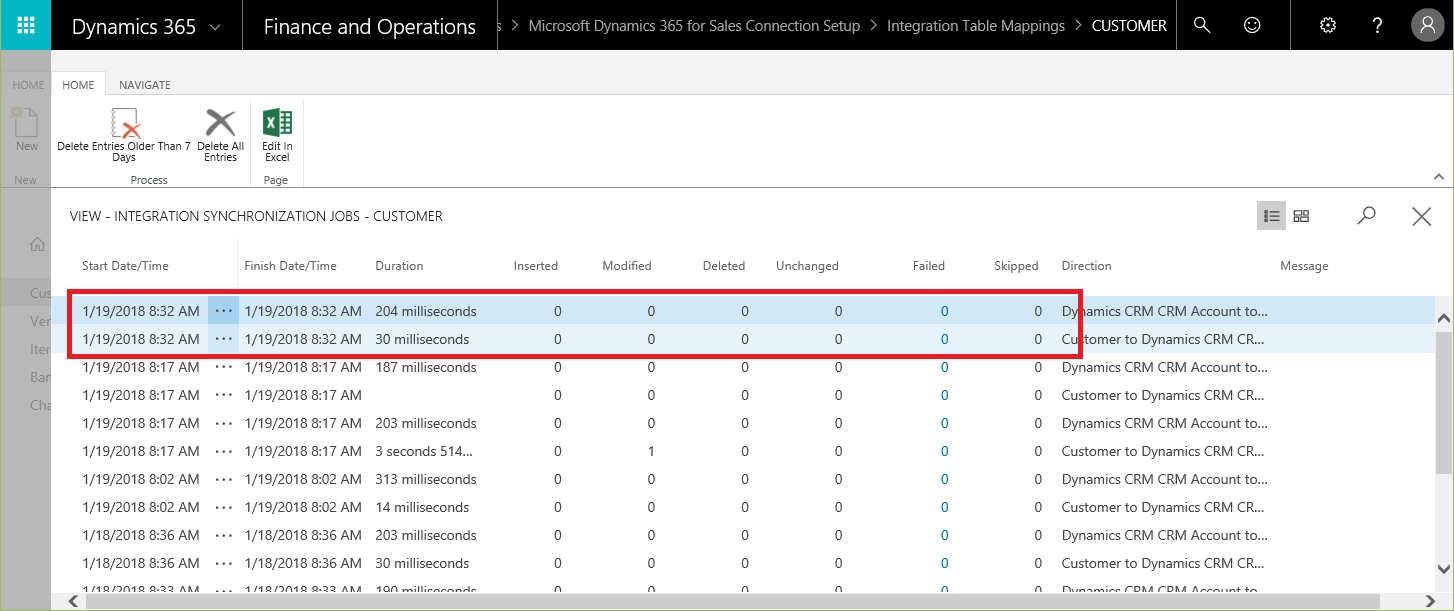The height and width of the screenshot is (611, 1454).
Task: Sort by the Skipped column header
Action: (1016, 266)
